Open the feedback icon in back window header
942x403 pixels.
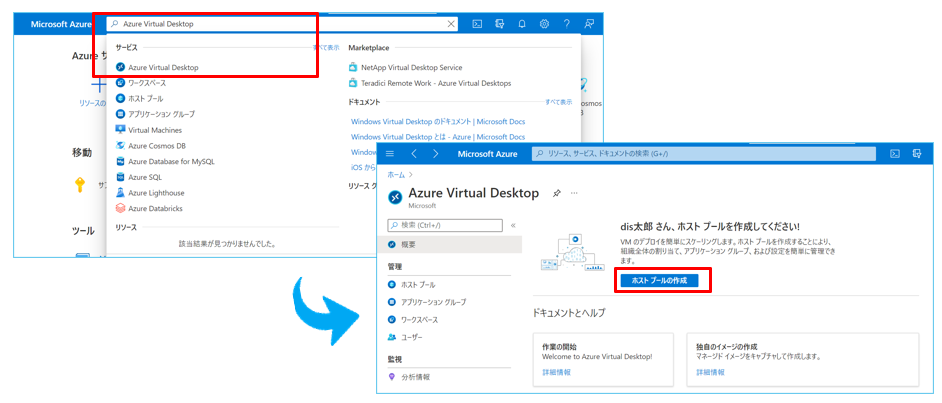[x=589, y=24]
